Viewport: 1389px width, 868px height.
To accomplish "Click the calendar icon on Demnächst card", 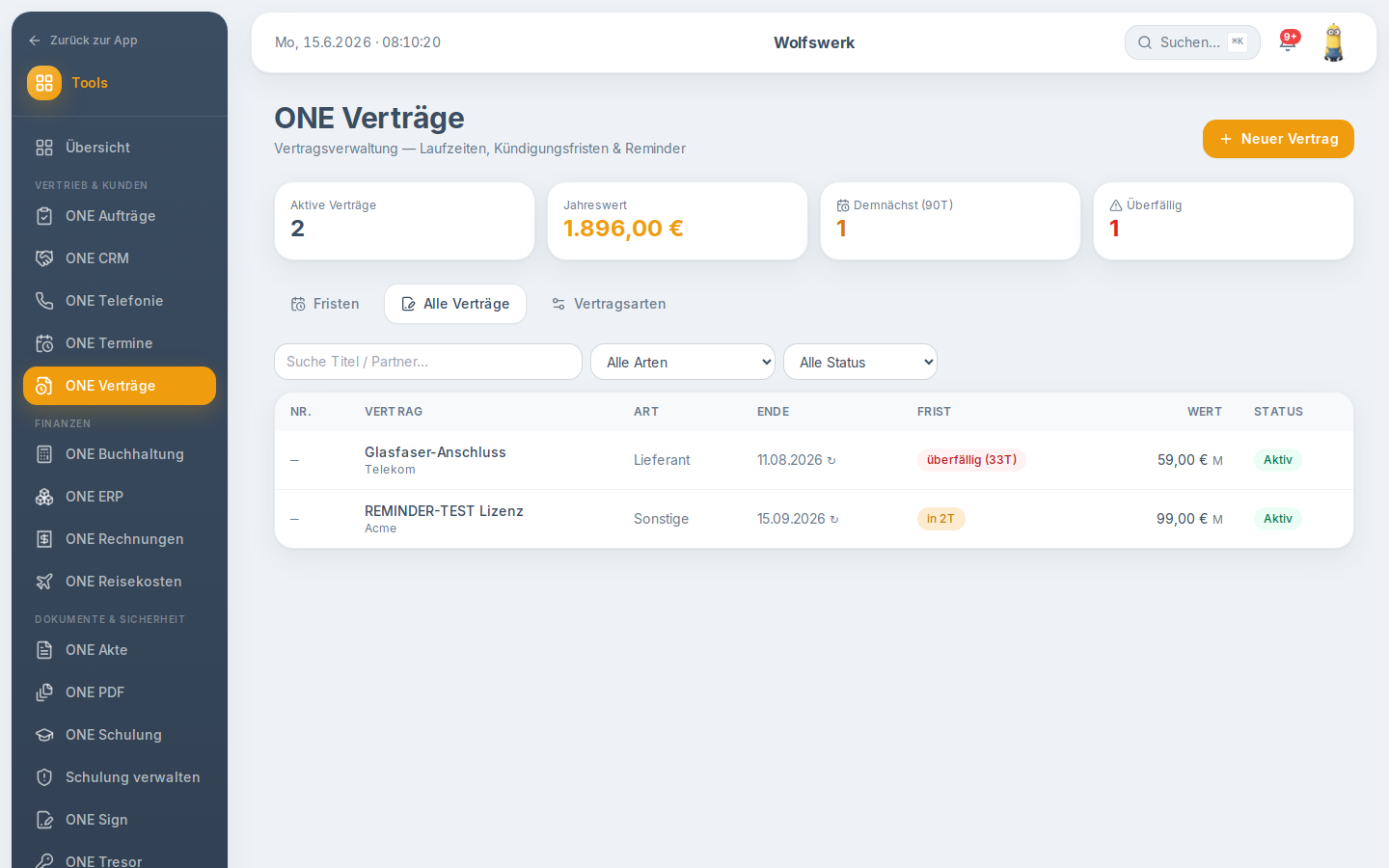I will 843,205.
